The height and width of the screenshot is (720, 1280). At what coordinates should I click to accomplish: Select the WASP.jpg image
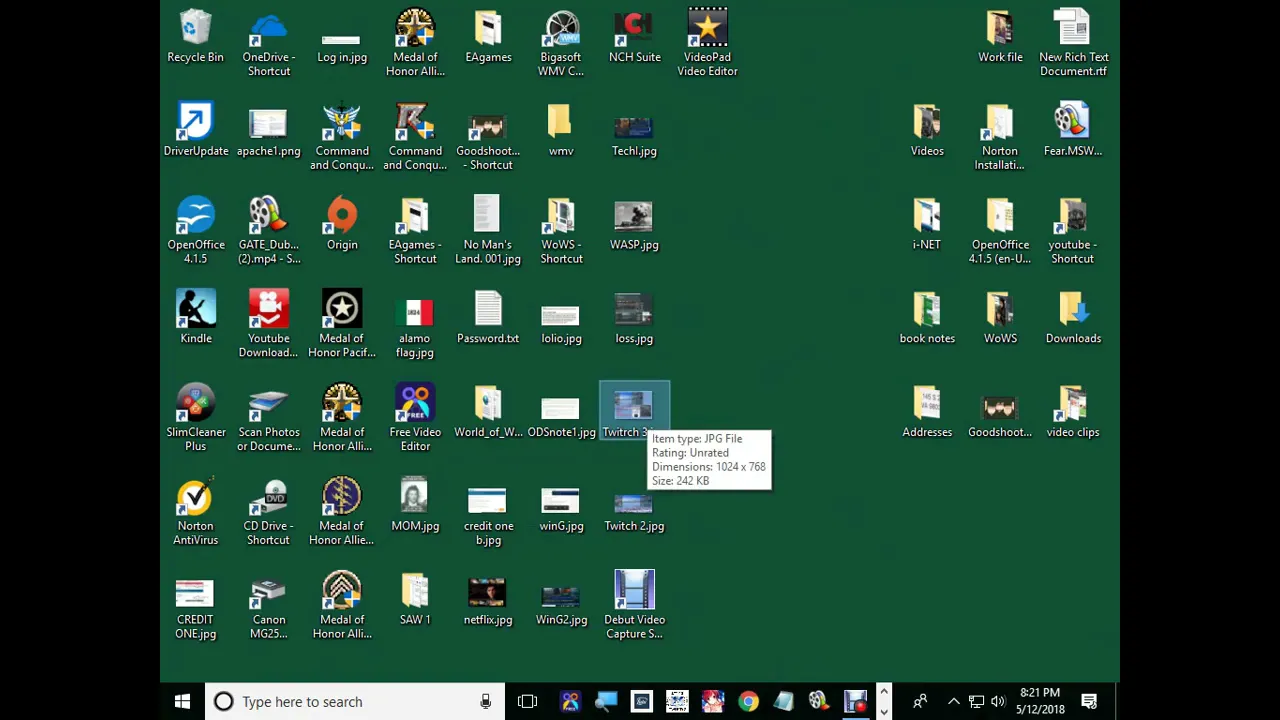click(634, 225)
